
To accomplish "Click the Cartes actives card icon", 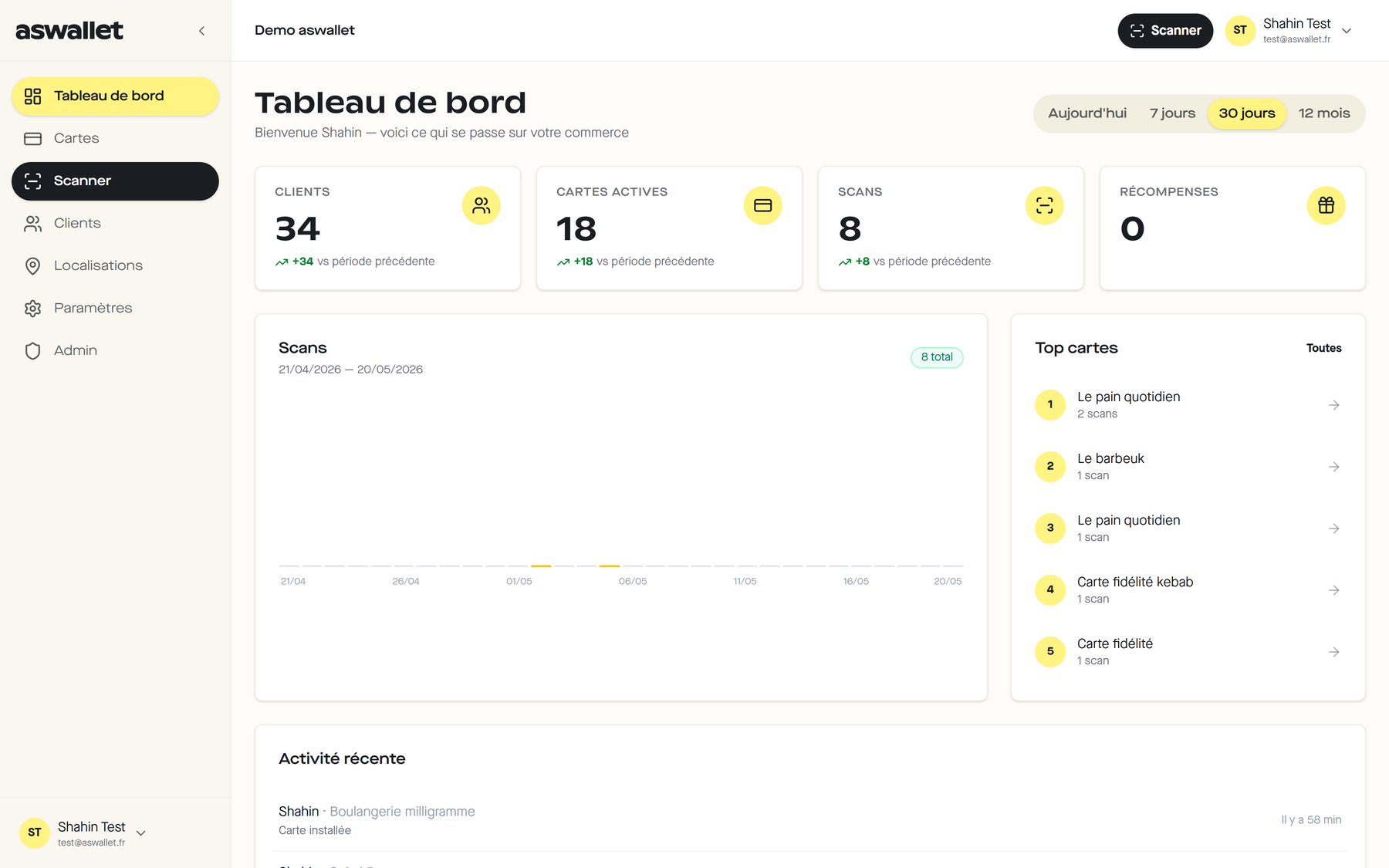I will (x=763, y=206).
